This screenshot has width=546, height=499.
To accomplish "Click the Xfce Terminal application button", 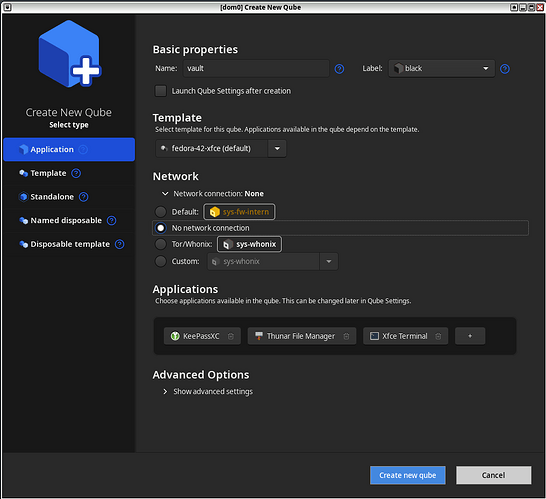I will [405, 336].
